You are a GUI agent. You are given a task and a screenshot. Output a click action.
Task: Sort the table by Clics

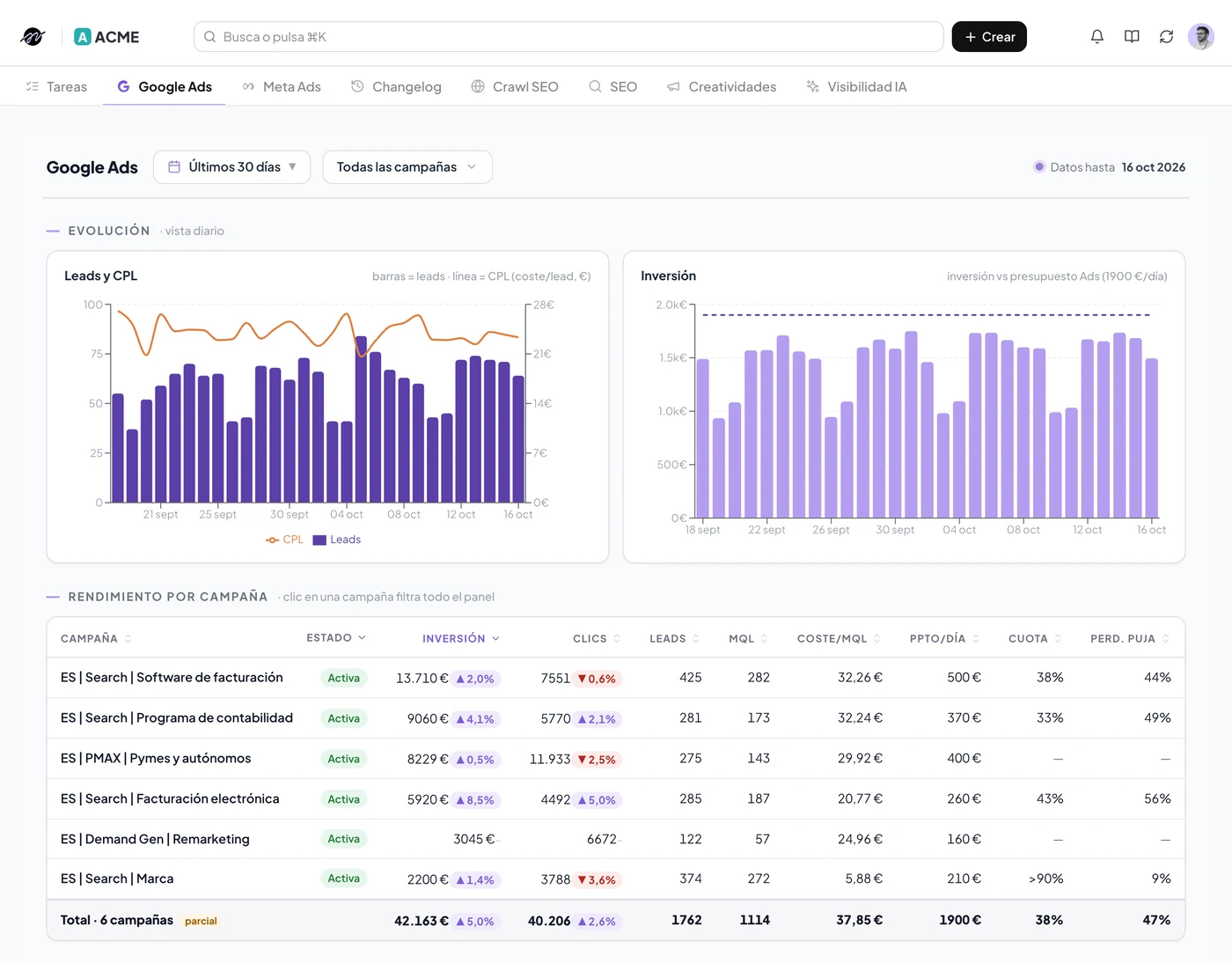597,638
